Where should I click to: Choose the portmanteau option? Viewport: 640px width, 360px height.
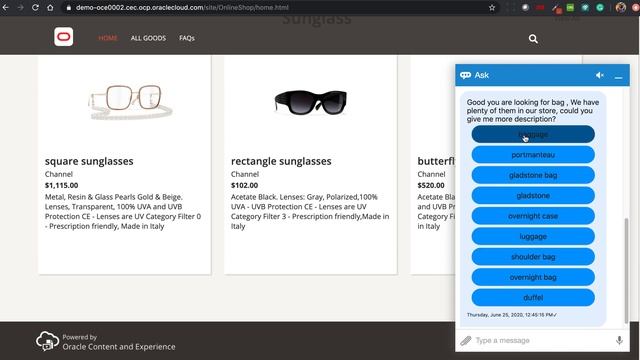click(x=533, y=155)
